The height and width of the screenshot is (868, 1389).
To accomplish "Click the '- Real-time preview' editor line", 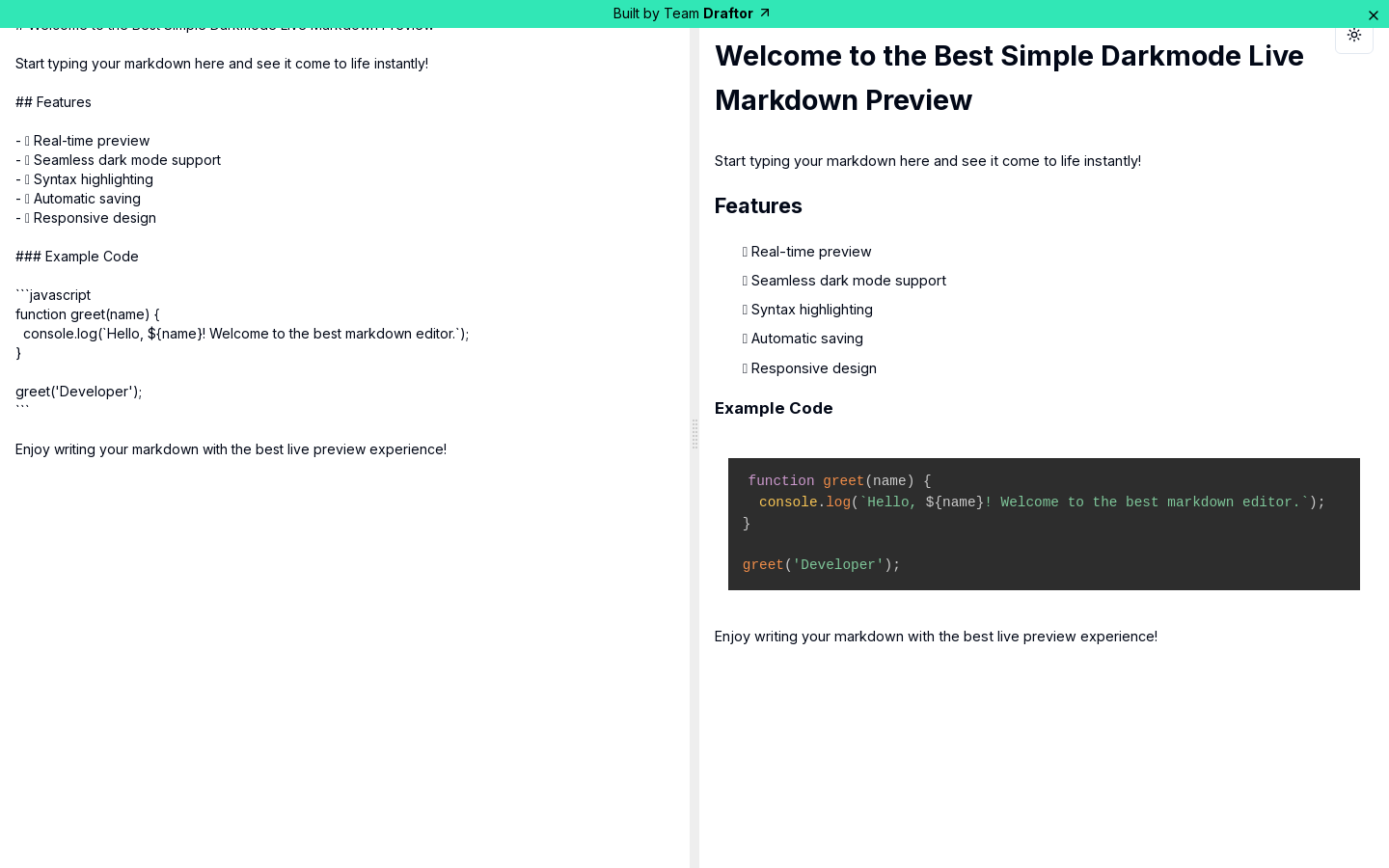I will [x=83, y=141].
